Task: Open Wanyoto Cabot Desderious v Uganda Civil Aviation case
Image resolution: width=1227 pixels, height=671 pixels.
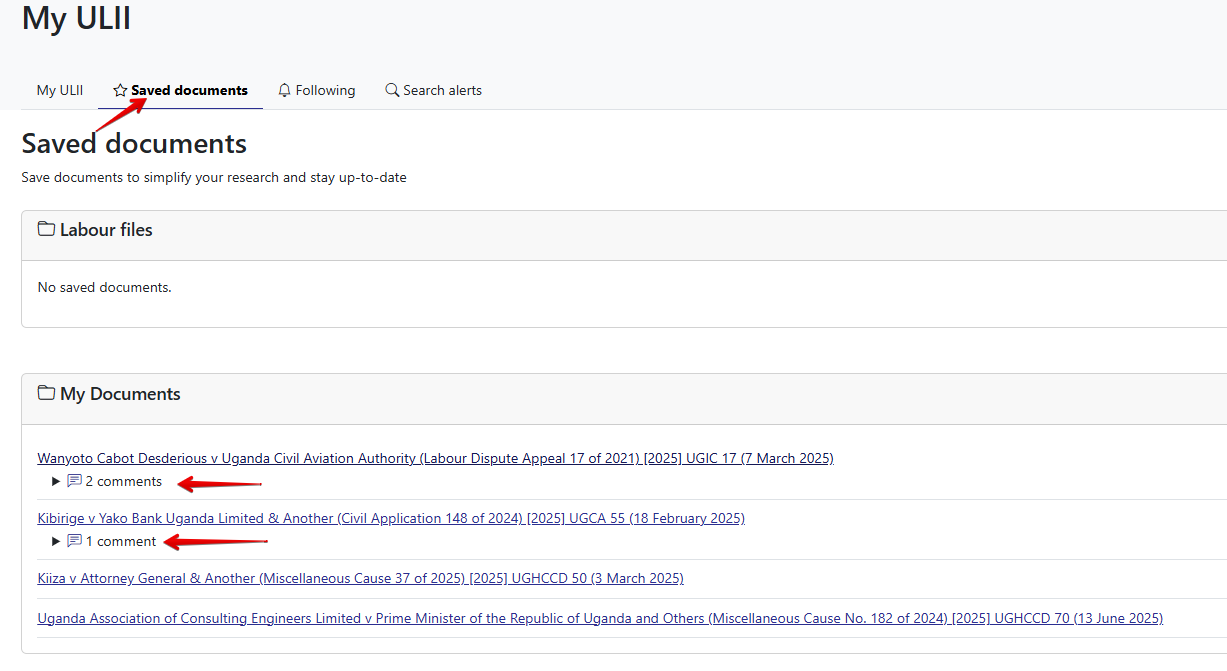Action: (435, 459)
